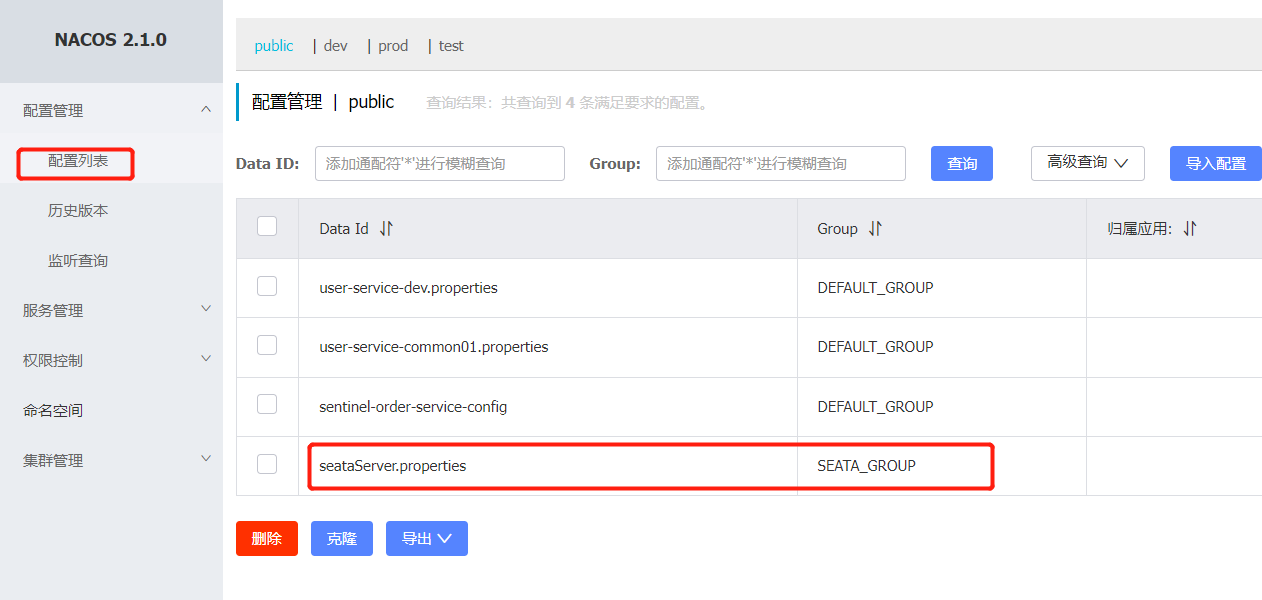Tick the select-all checkbox in table header

coord(267,227)
